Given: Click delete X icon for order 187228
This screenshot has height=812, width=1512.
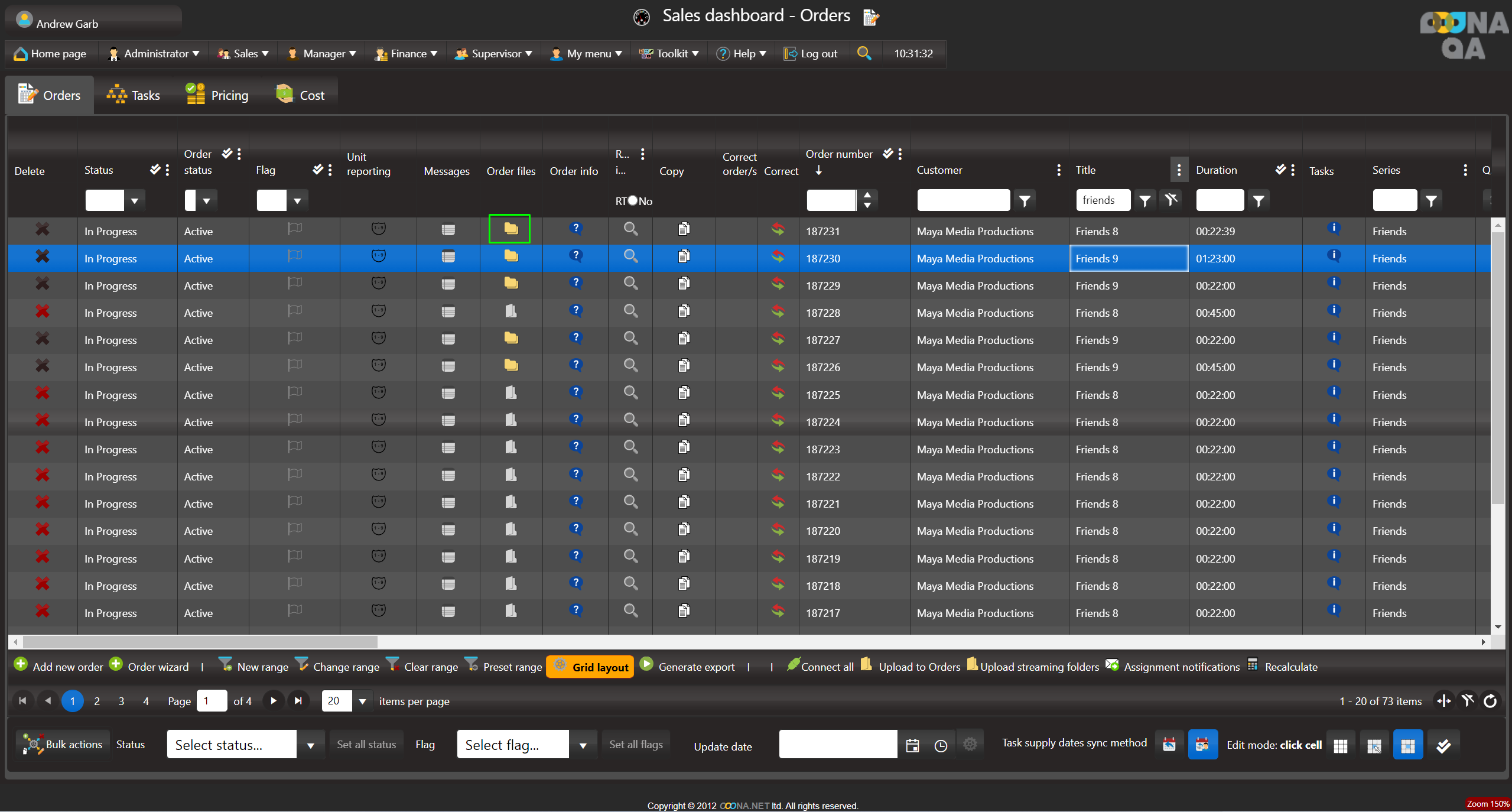Looking at the screenshot, I should 42,311.
